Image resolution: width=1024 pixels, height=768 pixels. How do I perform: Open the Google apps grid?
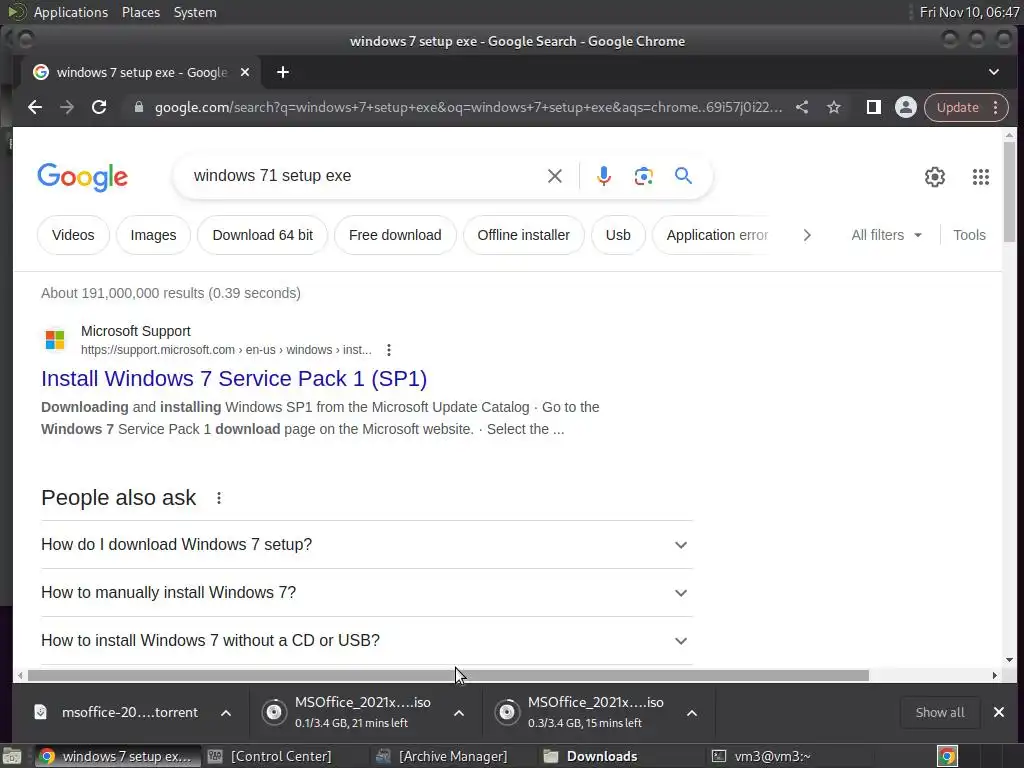[980, 176]
